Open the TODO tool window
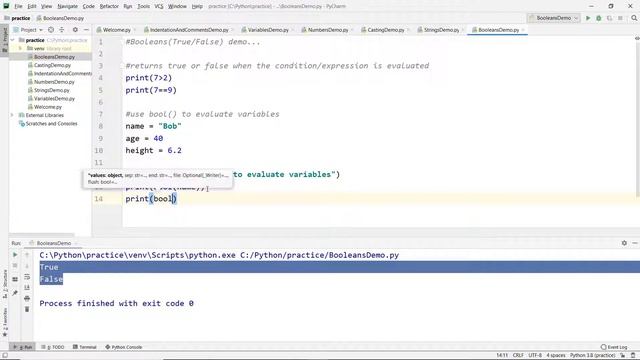 tap(53, 347)
